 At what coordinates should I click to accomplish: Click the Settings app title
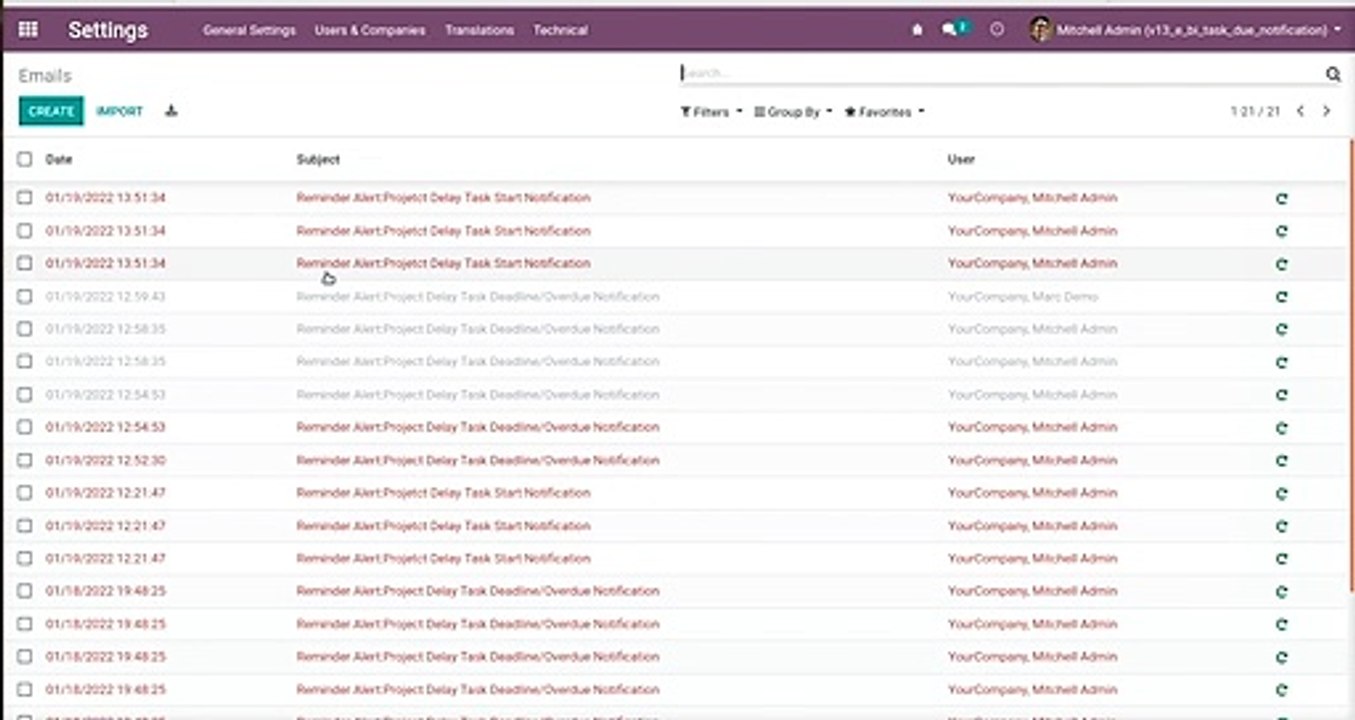108,30
